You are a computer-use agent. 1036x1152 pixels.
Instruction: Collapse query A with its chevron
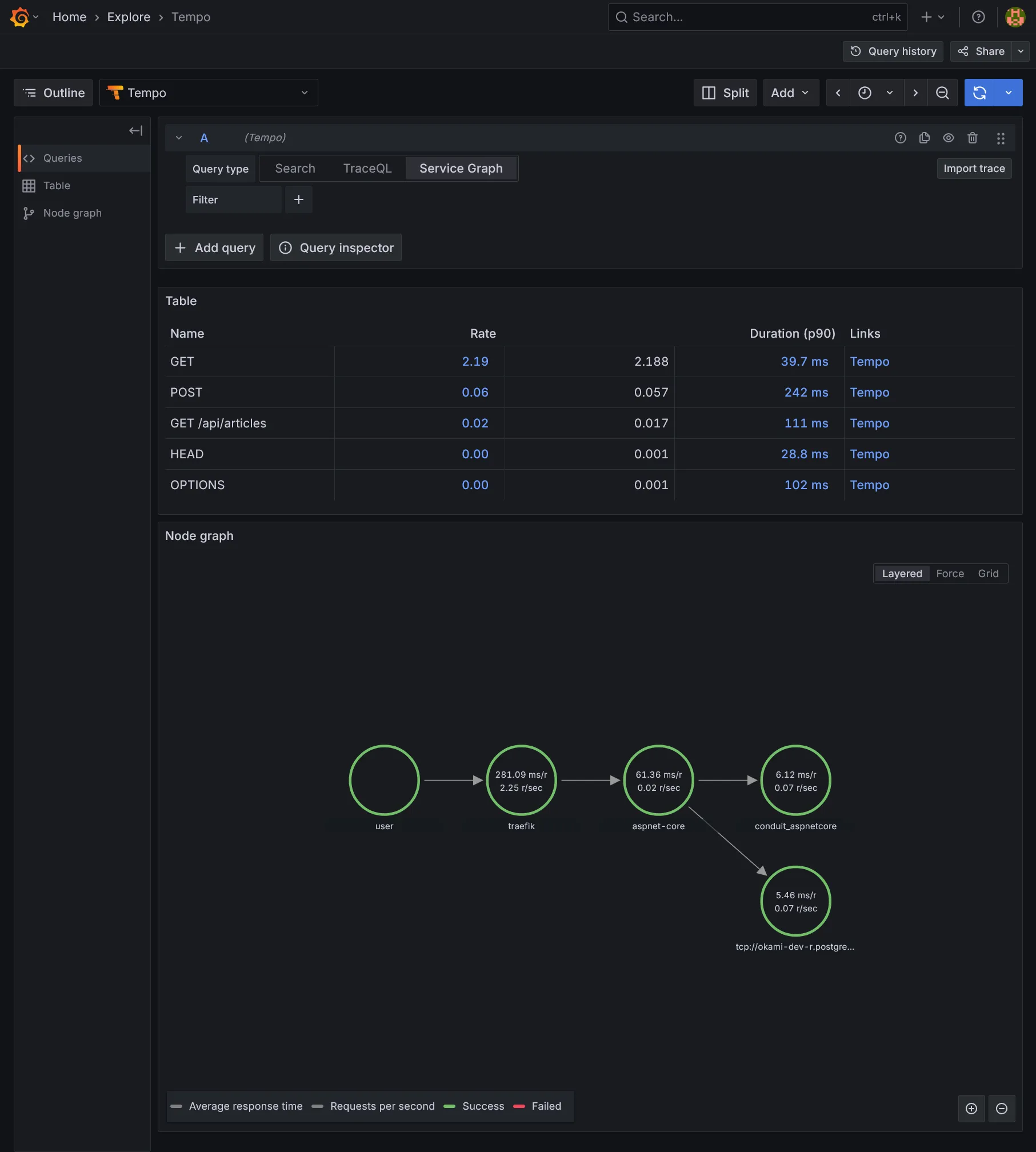tap(179, 138)
